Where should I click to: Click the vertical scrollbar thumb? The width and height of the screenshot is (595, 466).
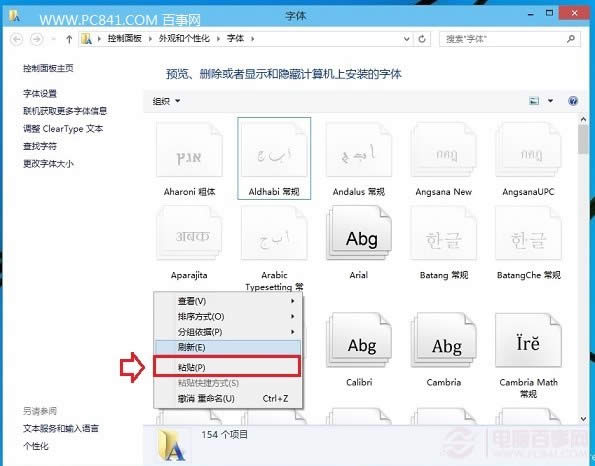click(x=583, y=139)
